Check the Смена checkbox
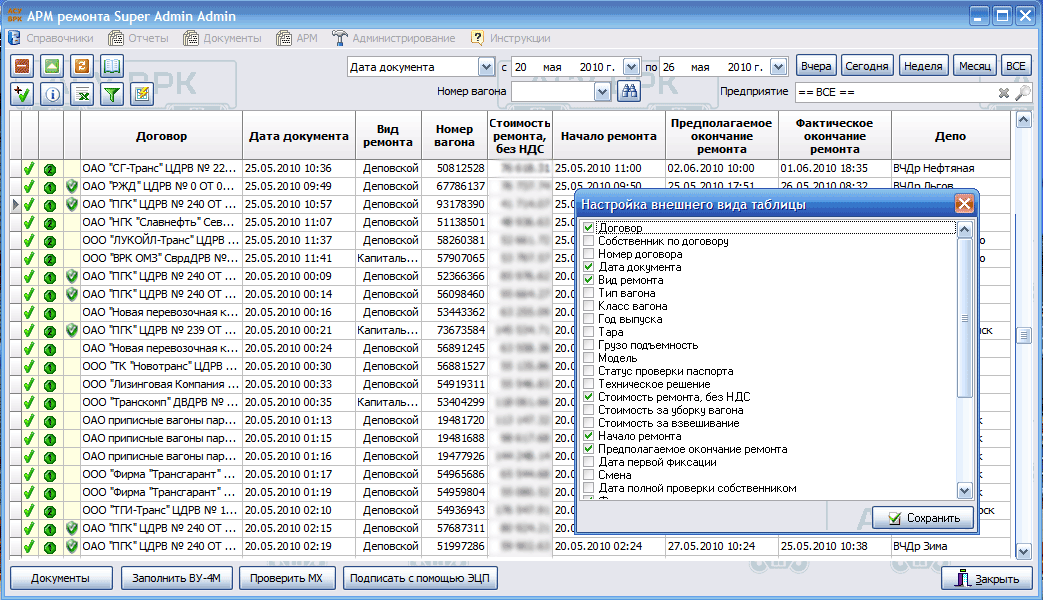 pos(588,475)
